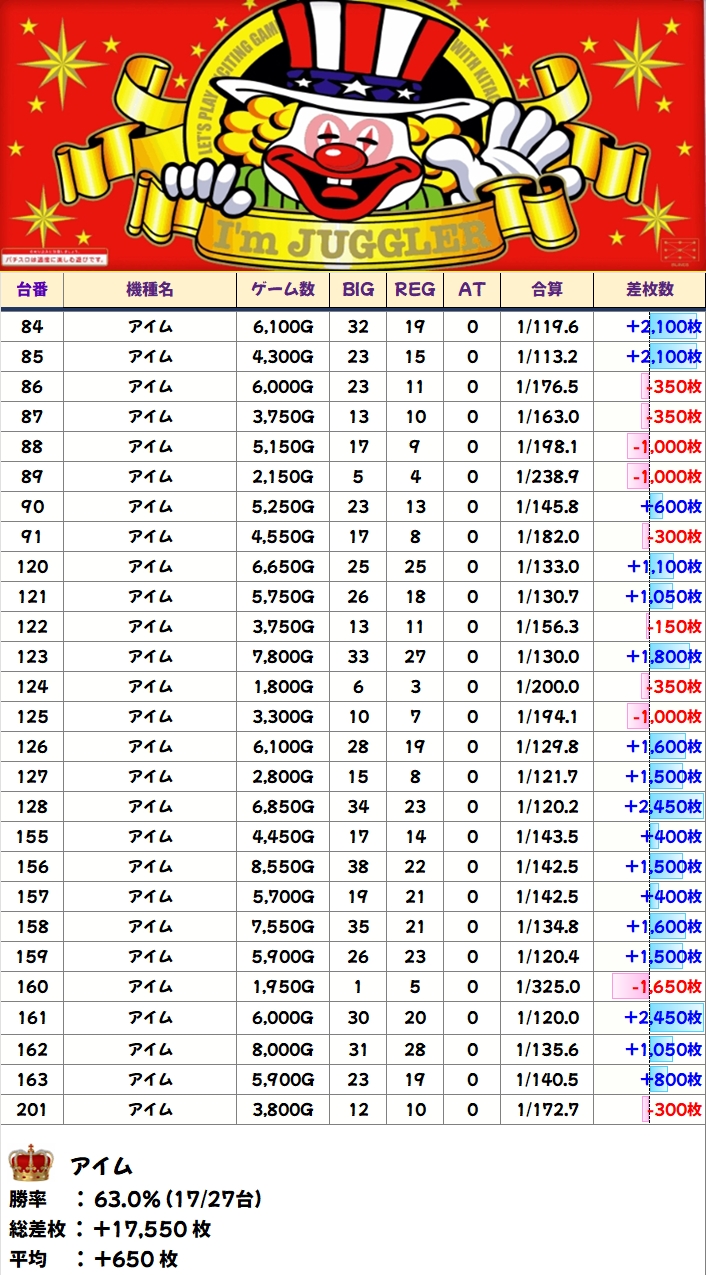The height and width of the screenshot is (1275, 706).
Task: Click the gold crown icon beside アイム
Action: [x=29, y=1165]
